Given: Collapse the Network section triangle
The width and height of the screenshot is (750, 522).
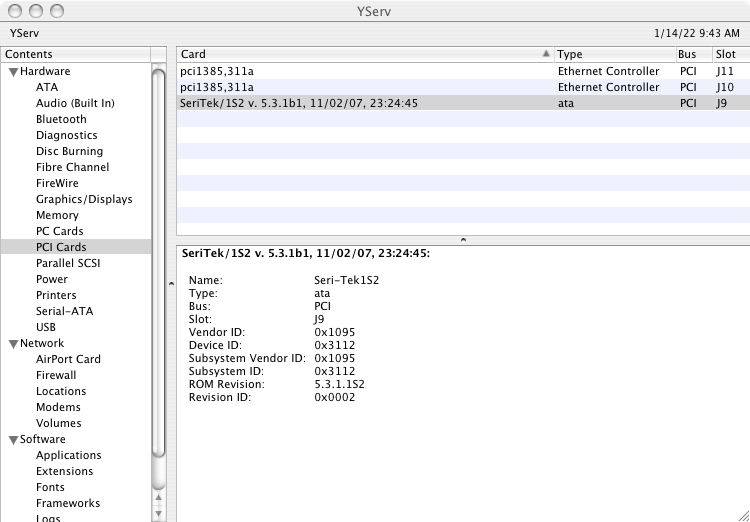Looking at the screenshot, I should coord(13,344).
